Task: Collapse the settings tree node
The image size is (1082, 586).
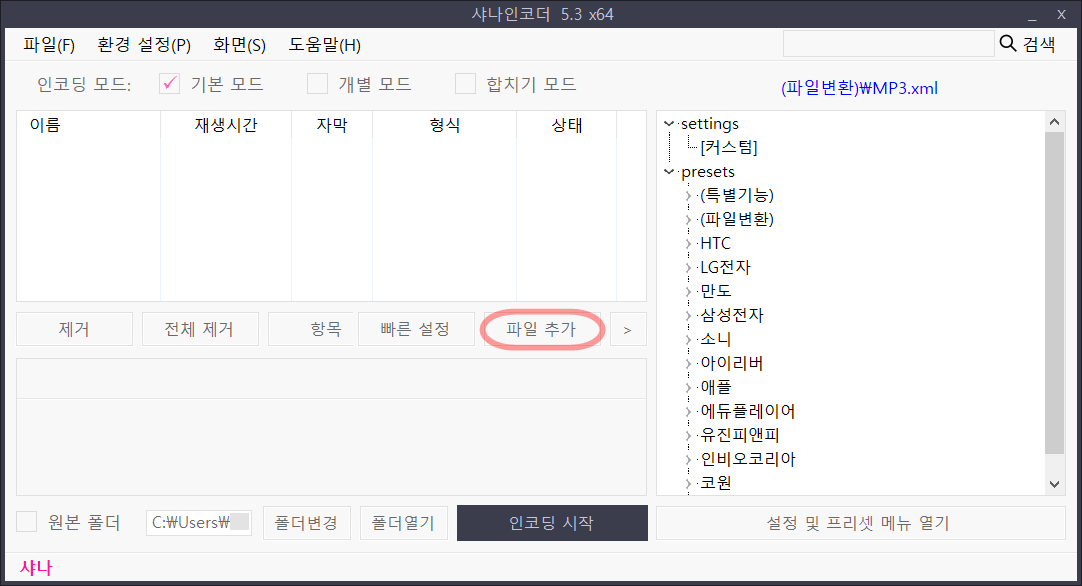Action: [669, 124]
